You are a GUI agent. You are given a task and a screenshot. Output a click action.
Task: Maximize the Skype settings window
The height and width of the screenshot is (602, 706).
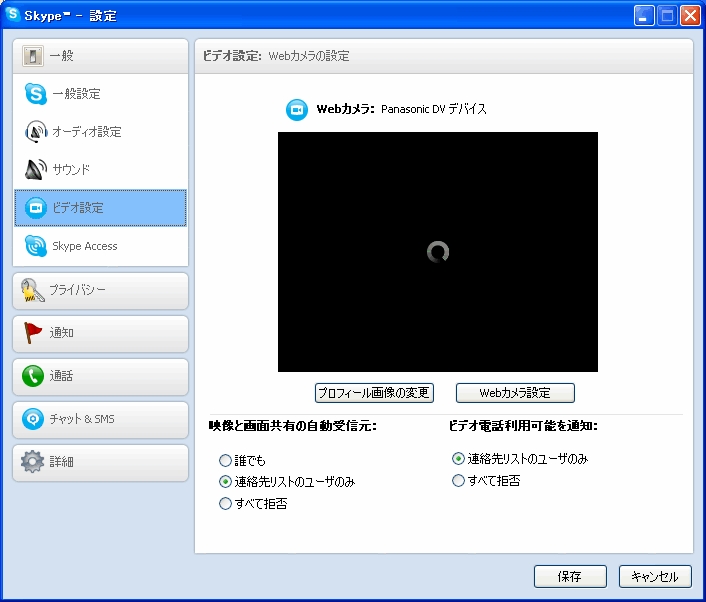click(667, 16)
